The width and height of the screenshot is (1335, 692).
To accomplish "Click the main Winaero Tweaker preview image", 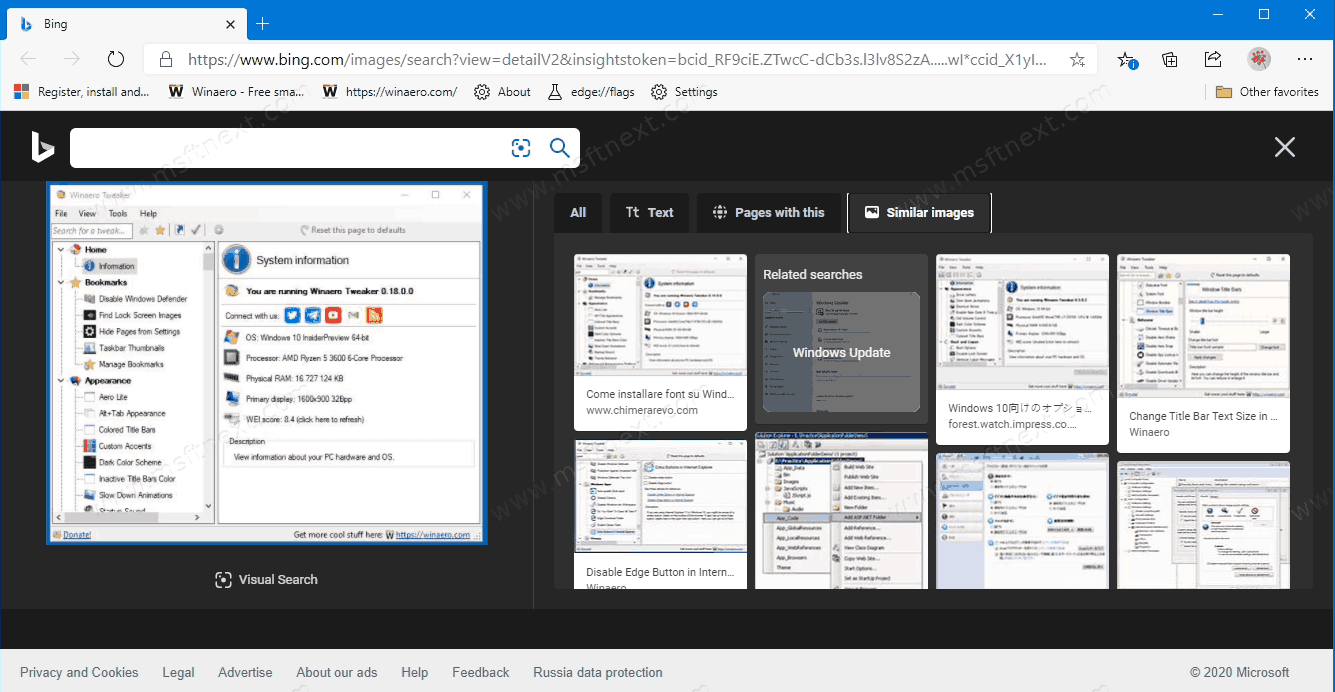I will coord(266,363).
